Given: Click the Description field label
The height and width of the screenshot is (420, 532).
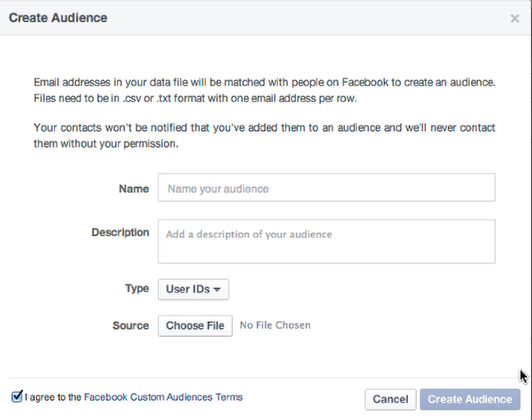Looking at the screenshot, I should point(120,232).
